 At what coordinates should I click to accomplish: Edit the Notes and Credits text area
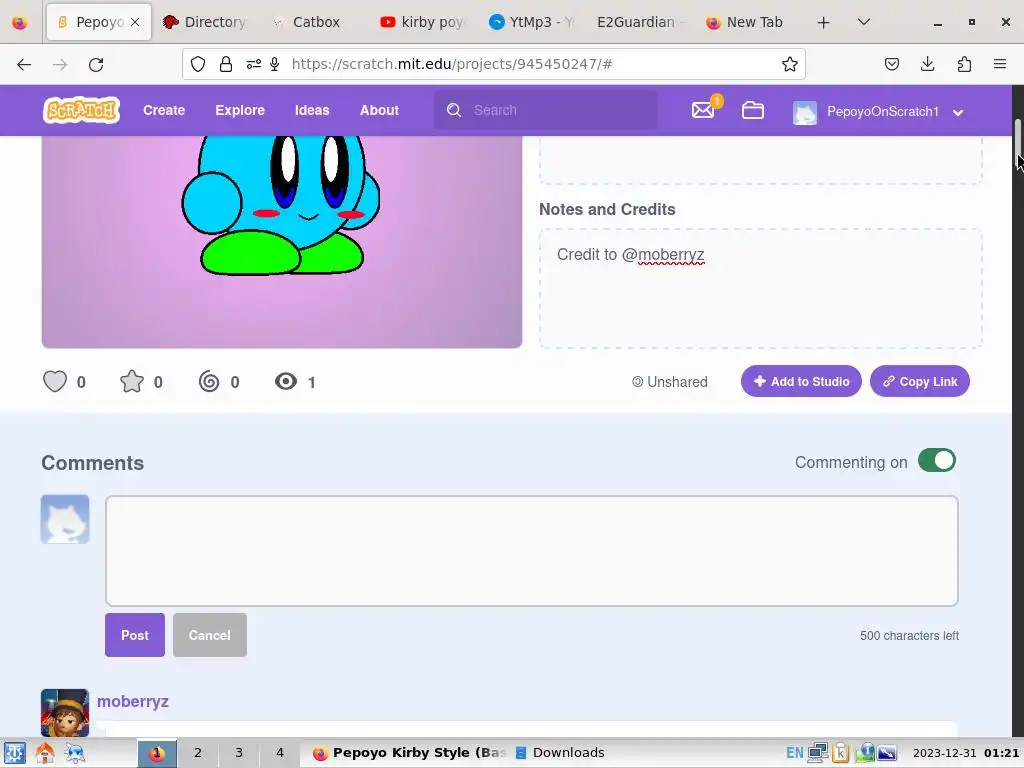[x=760, y=288]
